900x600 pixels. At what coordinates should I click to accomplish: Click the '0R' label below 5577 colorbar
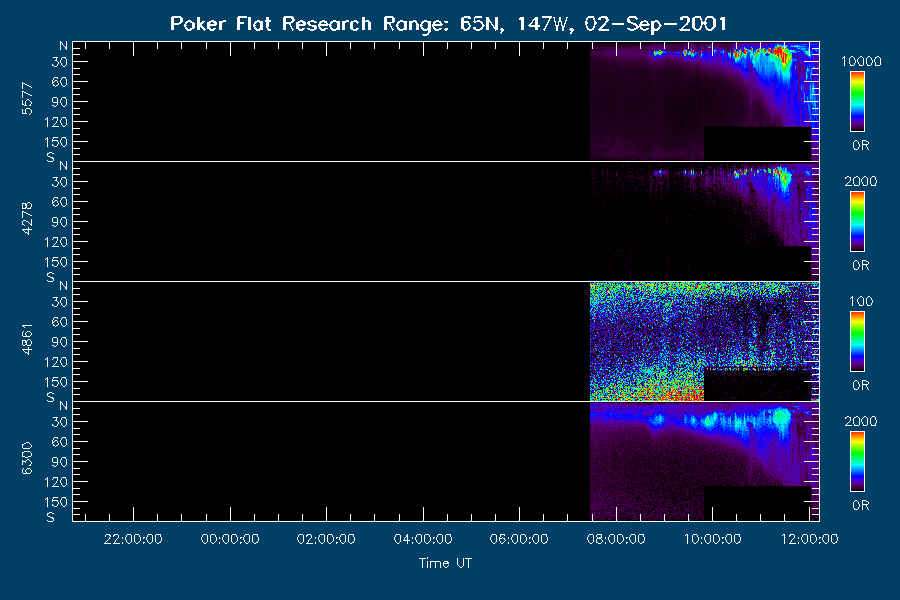861,145
